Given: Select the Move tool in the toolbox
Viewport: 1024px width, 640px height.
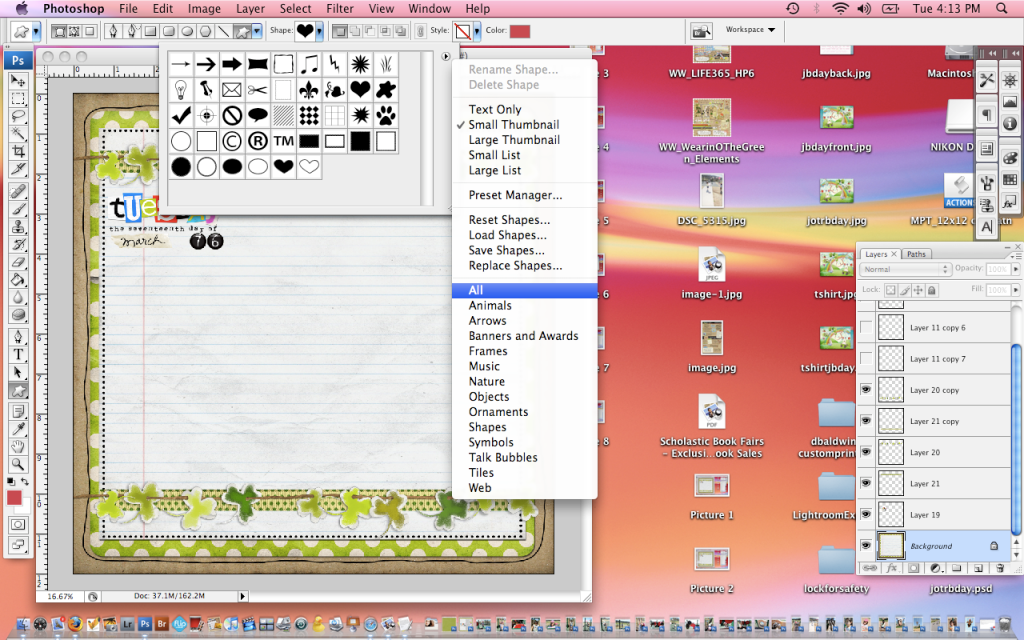Looking at the screenshot, I should [x=18, y=81].
